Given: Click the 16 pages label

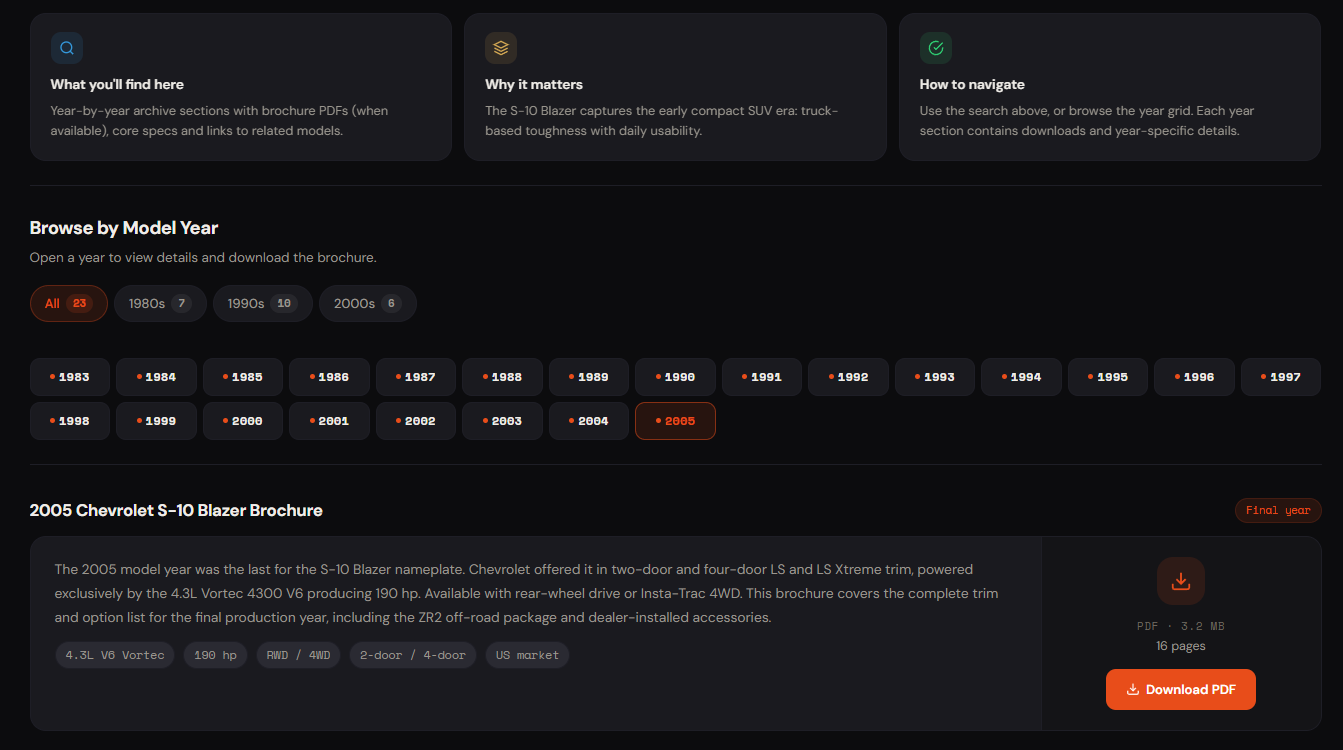Looking at the screenshot, I should [x=1181, y=646].
